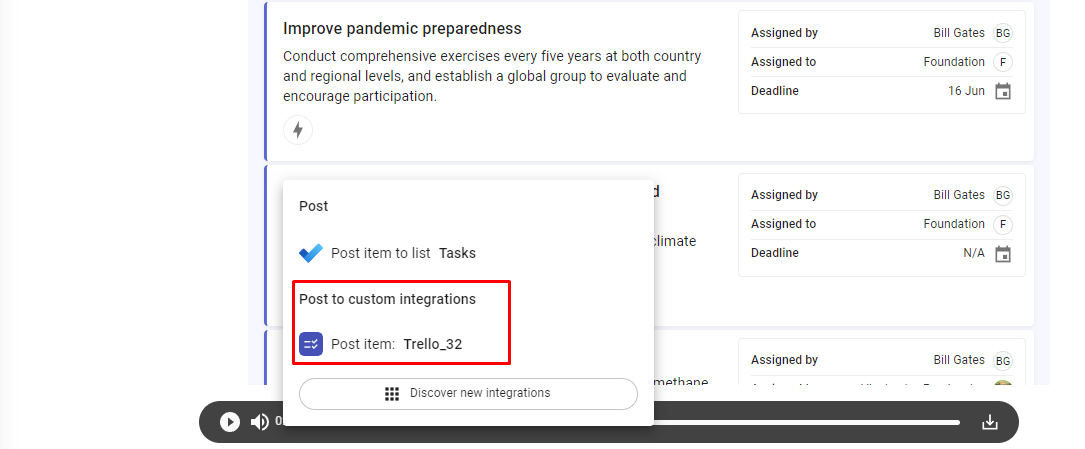
Task: Mute the audio player volume
Action: pyautogui.click(x=259, y=422)
